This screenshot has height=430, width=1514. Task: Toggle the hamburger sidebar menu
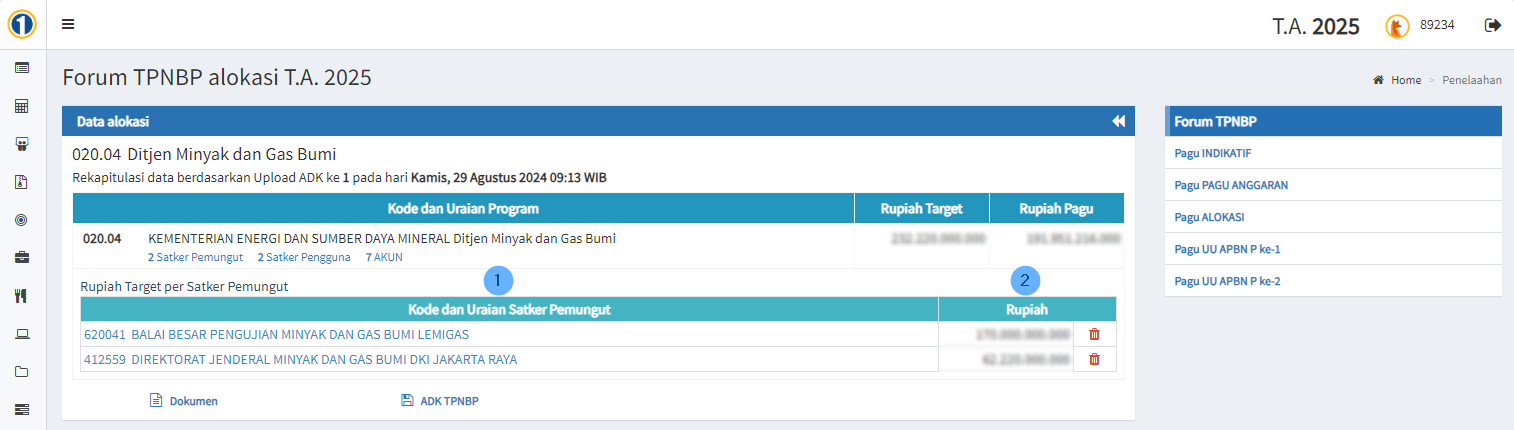(68, 25)
